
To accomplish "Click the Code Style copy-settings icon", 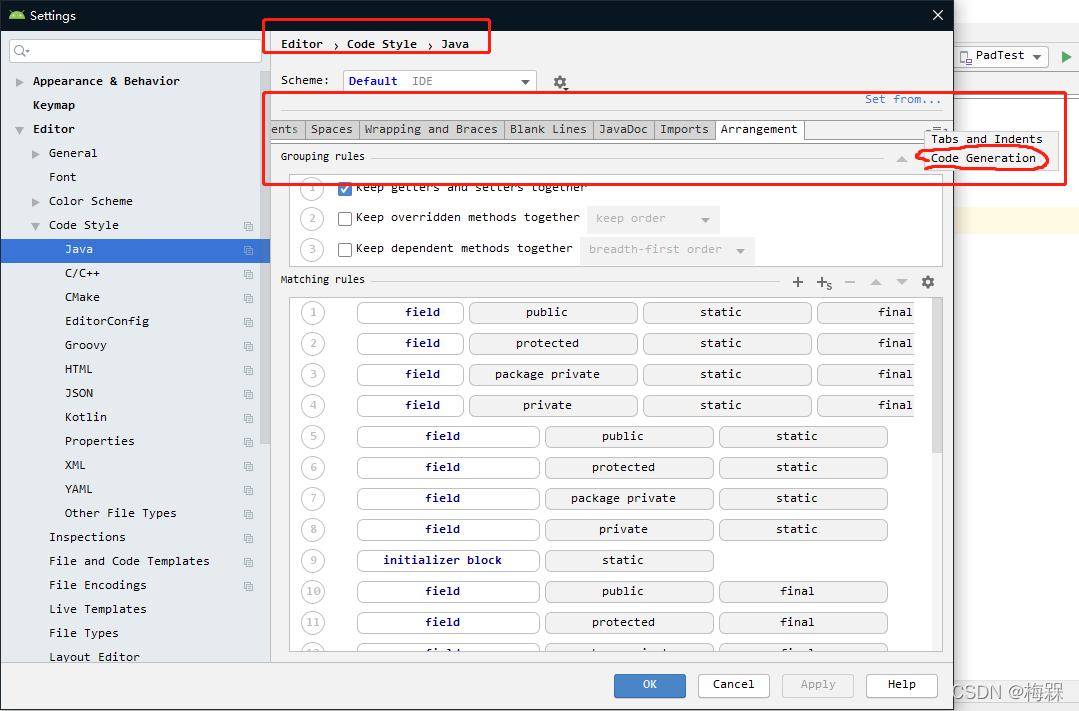I will (x=248, y=226).
